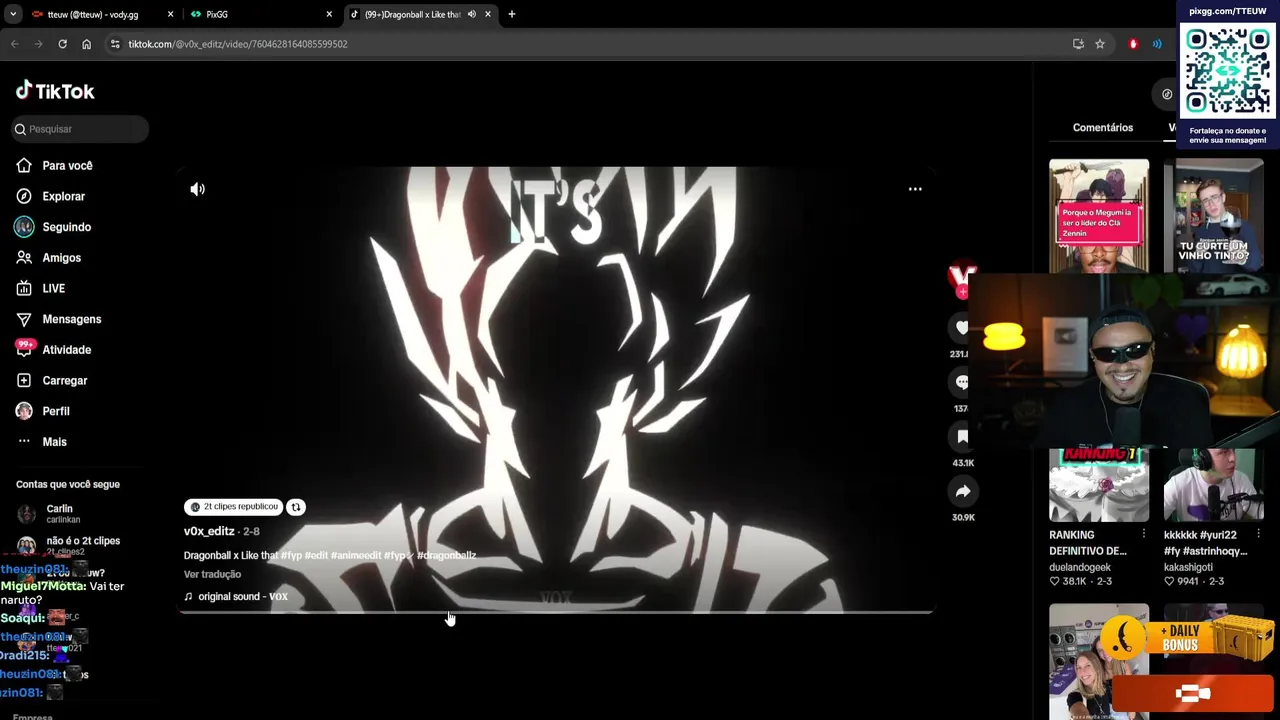Open options for kkkkkk #yuri22 video
The image size is (1280, 720).
(x=1259, y=535)
